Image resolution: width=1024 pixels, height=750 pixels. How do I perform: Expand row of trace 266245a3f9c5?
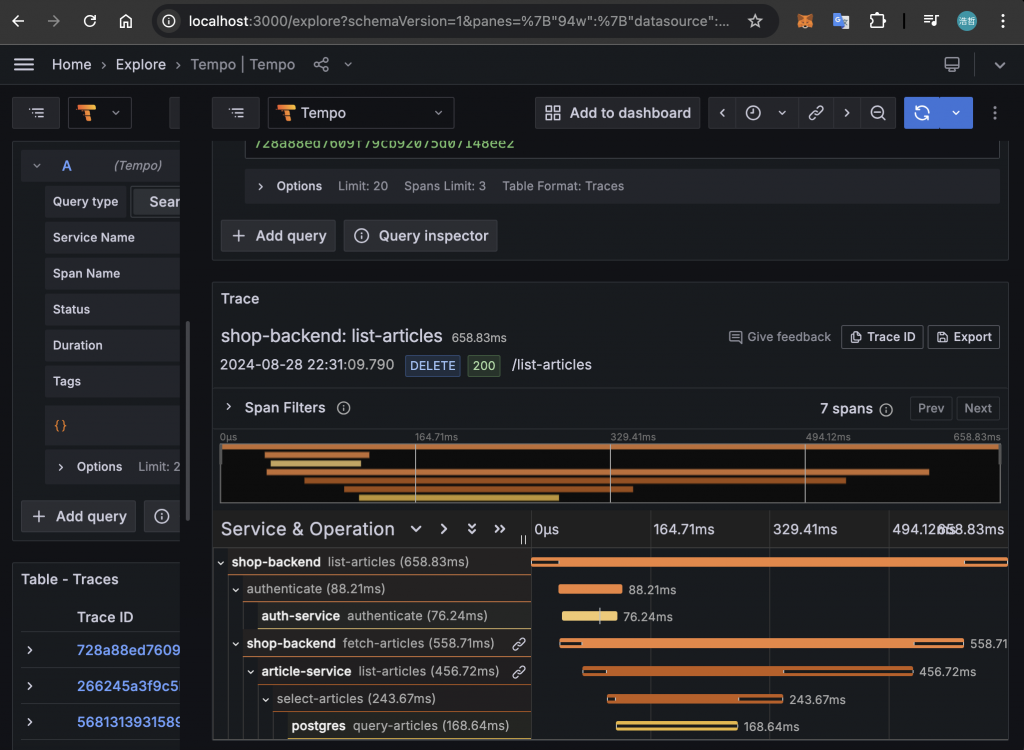click(30, 686)
